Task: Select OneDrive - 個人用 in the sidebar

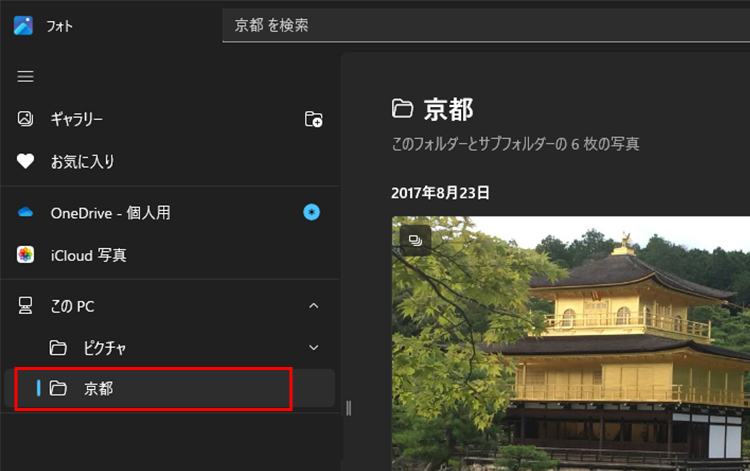Action: point(110,213)
